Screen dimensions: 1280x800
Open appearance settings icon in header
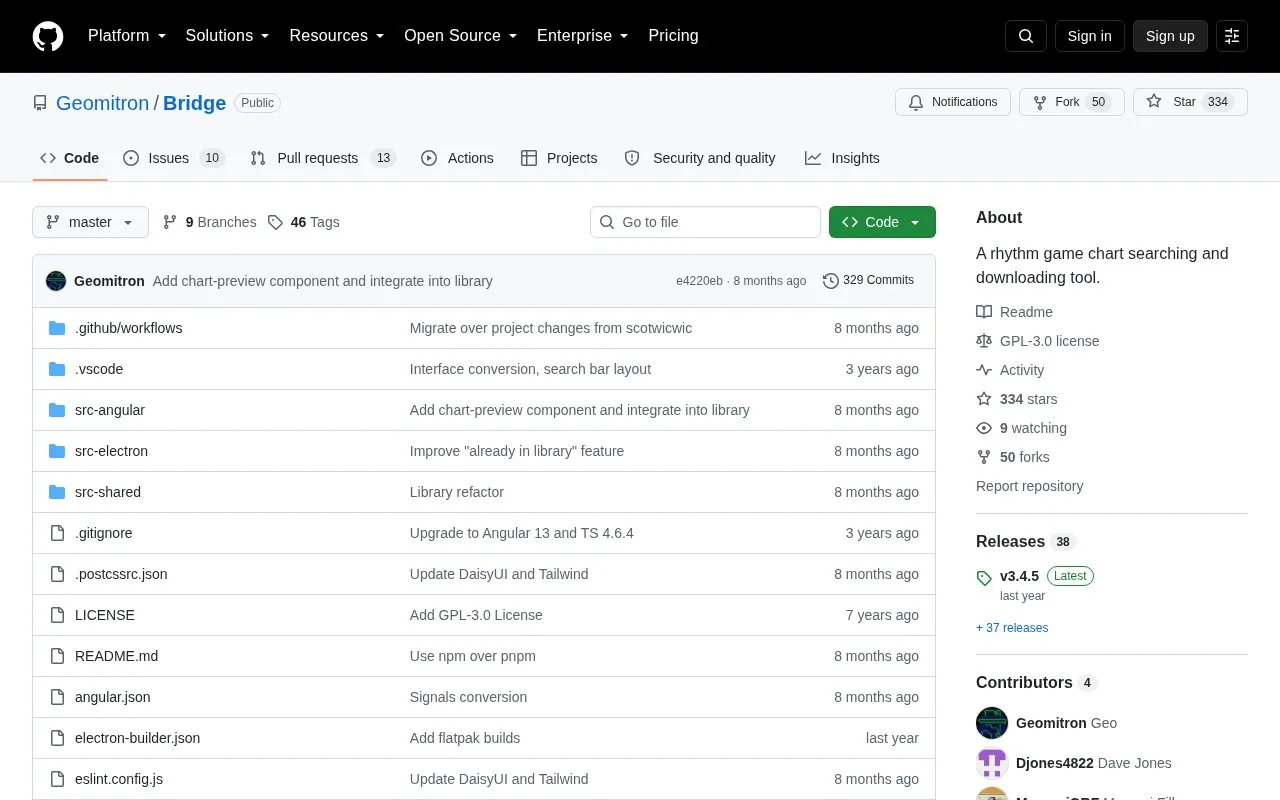[1232, 36]
